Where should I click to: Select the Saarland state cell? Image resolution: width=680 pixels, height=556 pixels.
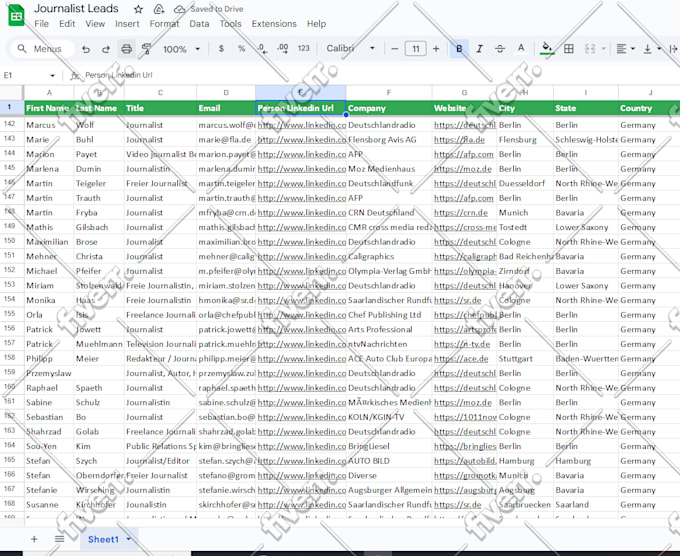point(585,504)
